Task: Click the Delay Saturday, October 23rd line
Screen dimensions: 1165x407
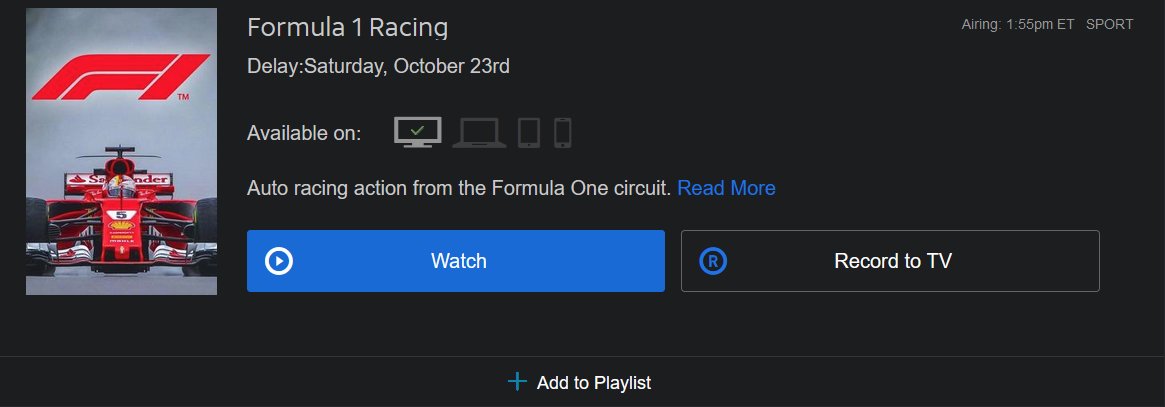Action: pyautogui.click(x=378, y=66)
